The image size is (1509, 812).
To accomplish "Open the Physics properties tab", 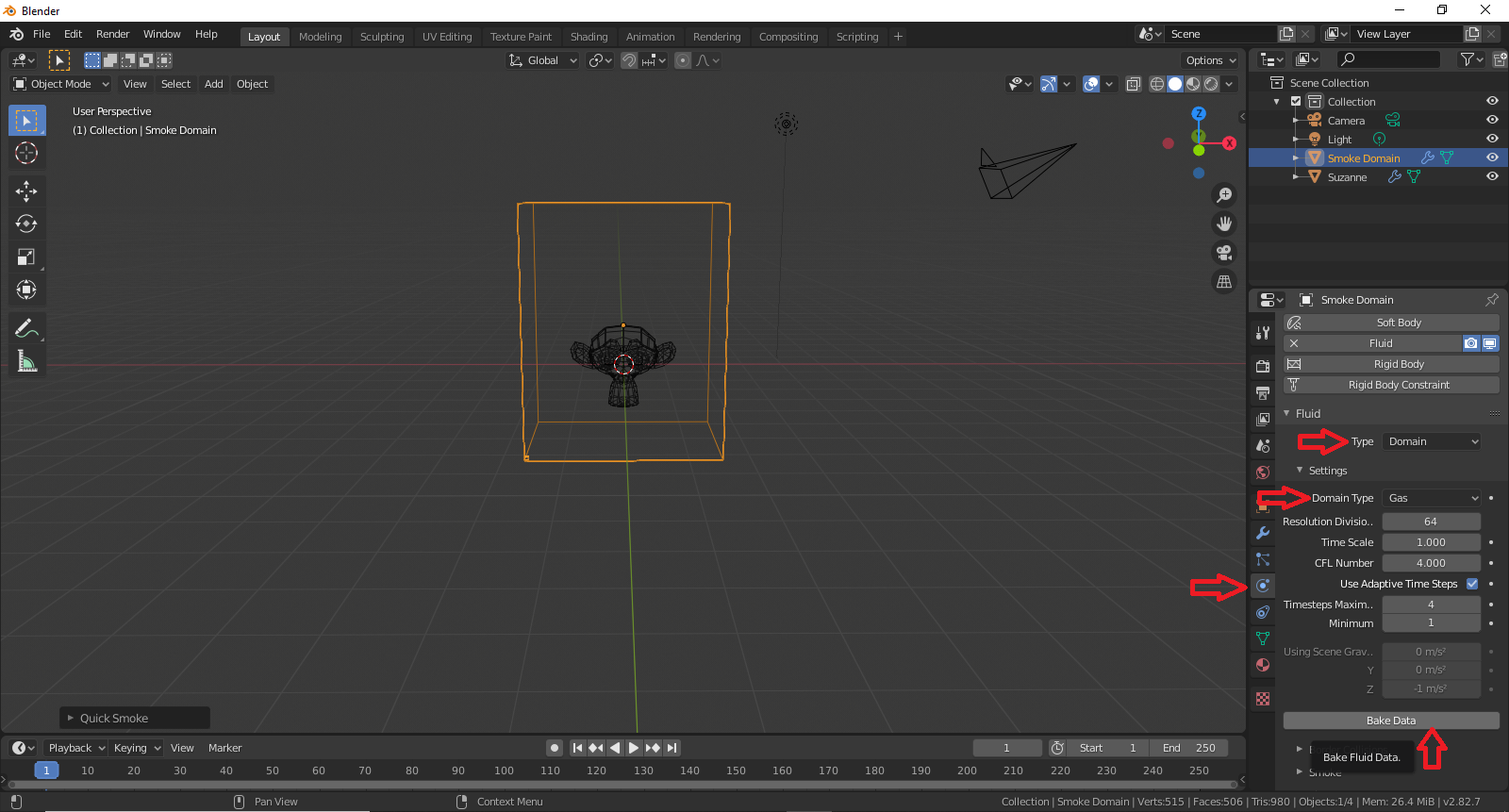I will pos(1263,586).
